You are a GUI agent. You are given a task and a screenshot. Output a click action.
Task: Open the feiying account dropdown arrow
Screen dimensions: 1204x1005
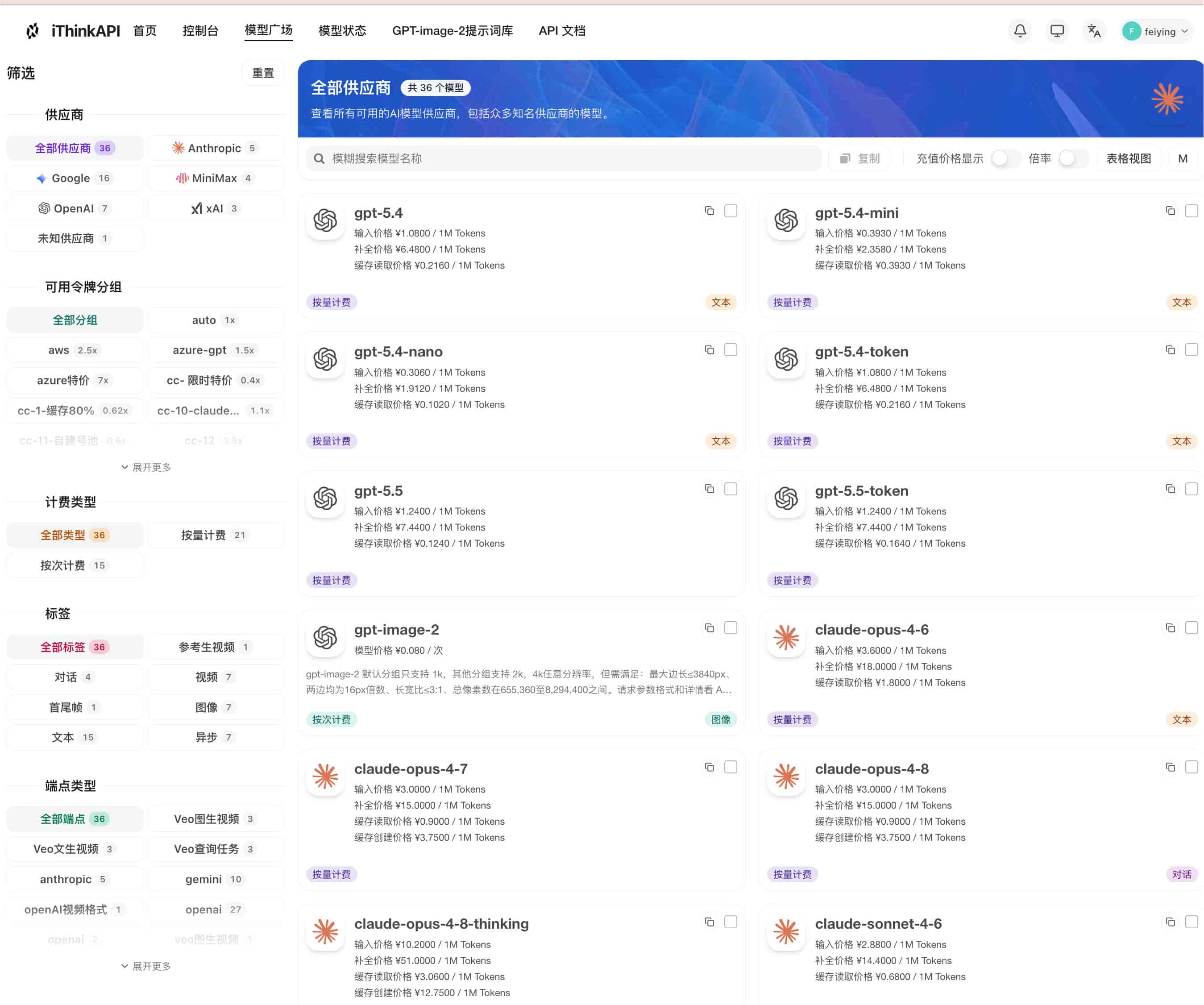1185,32
